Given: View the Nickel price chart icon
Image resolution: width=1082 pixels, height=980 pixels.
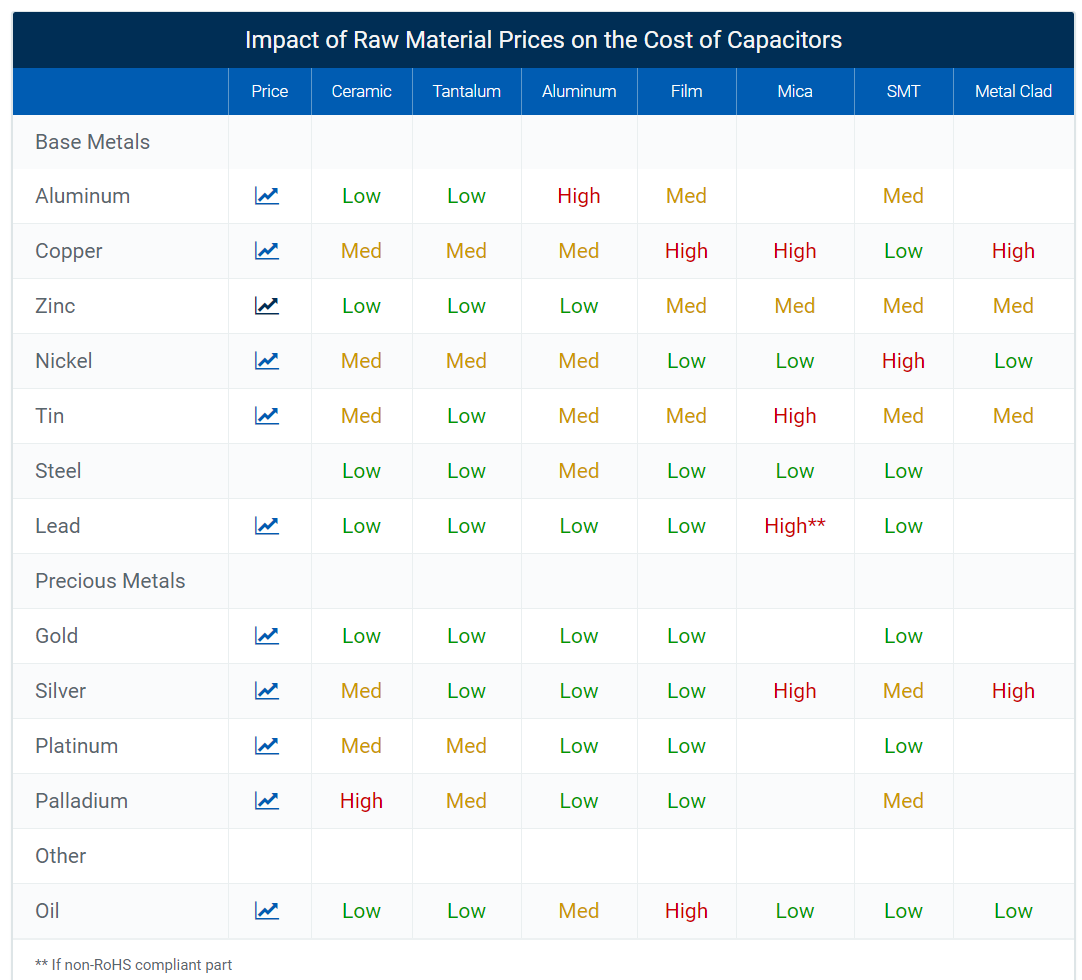Looking at the screenshot, I should point(267,361).
